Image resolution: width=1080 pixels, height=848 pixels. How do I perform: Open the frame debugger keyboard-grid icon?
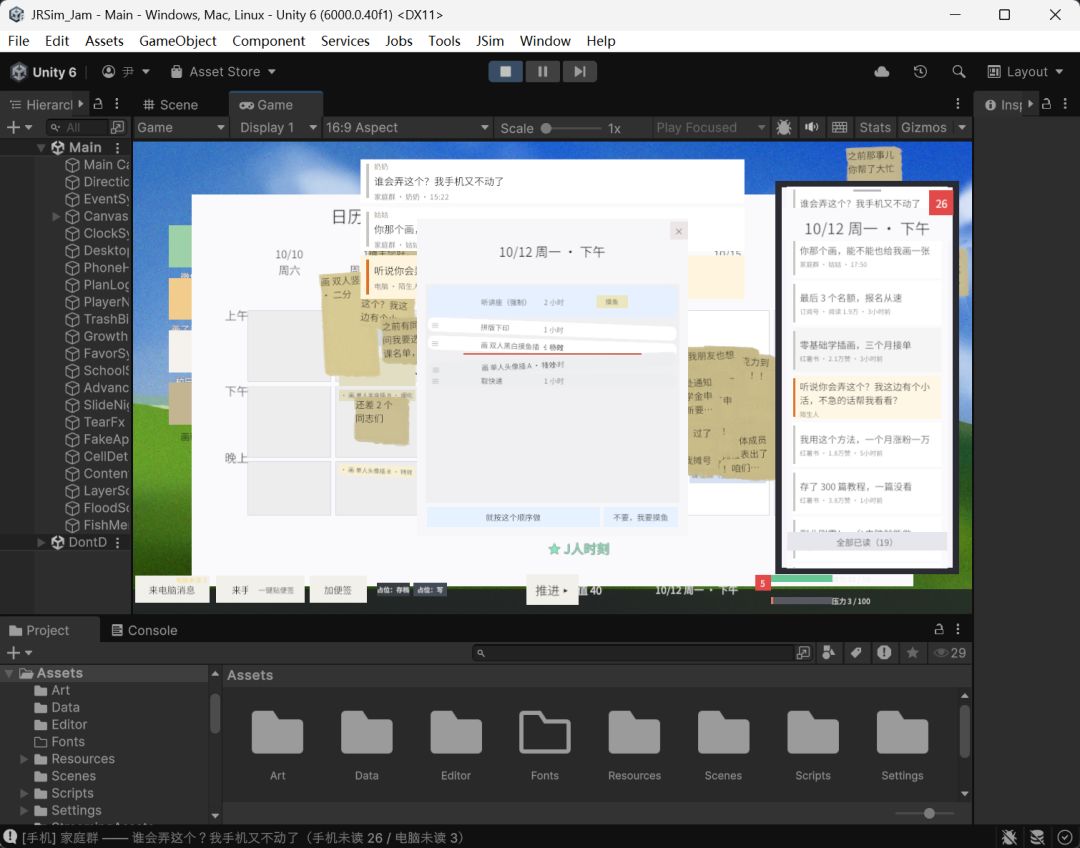coord(839,127)
